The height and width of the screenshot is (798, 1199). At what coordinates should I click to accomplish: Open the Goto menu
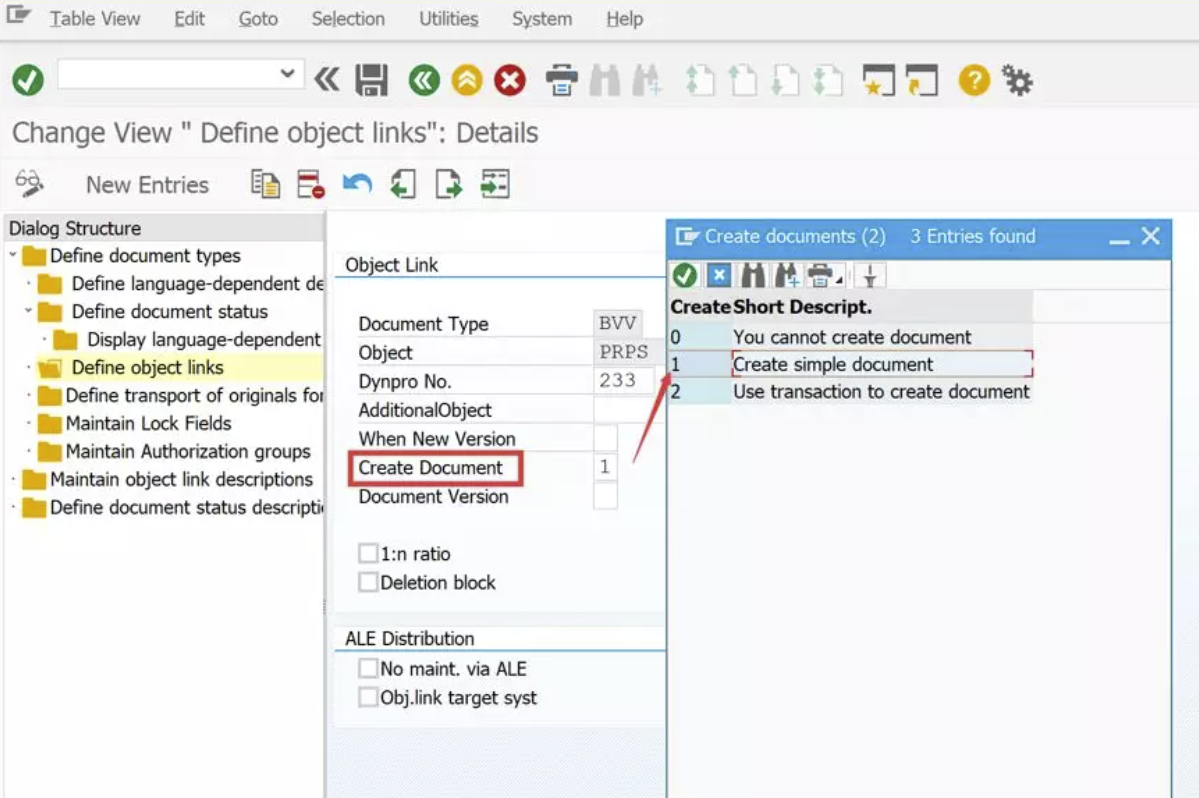(257, 18)
